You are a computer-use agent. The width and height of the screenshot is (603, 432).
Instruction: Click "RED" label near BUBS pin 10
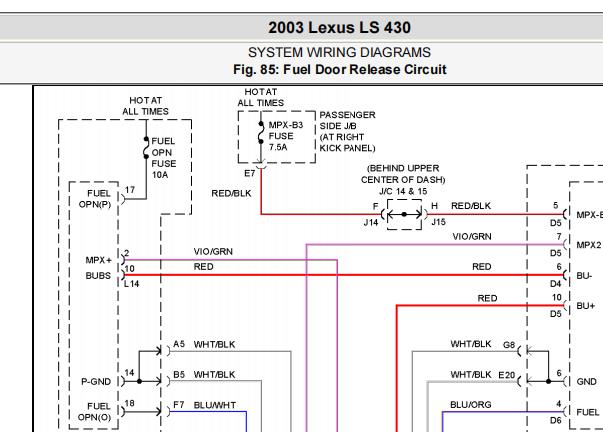click(203, 267)
